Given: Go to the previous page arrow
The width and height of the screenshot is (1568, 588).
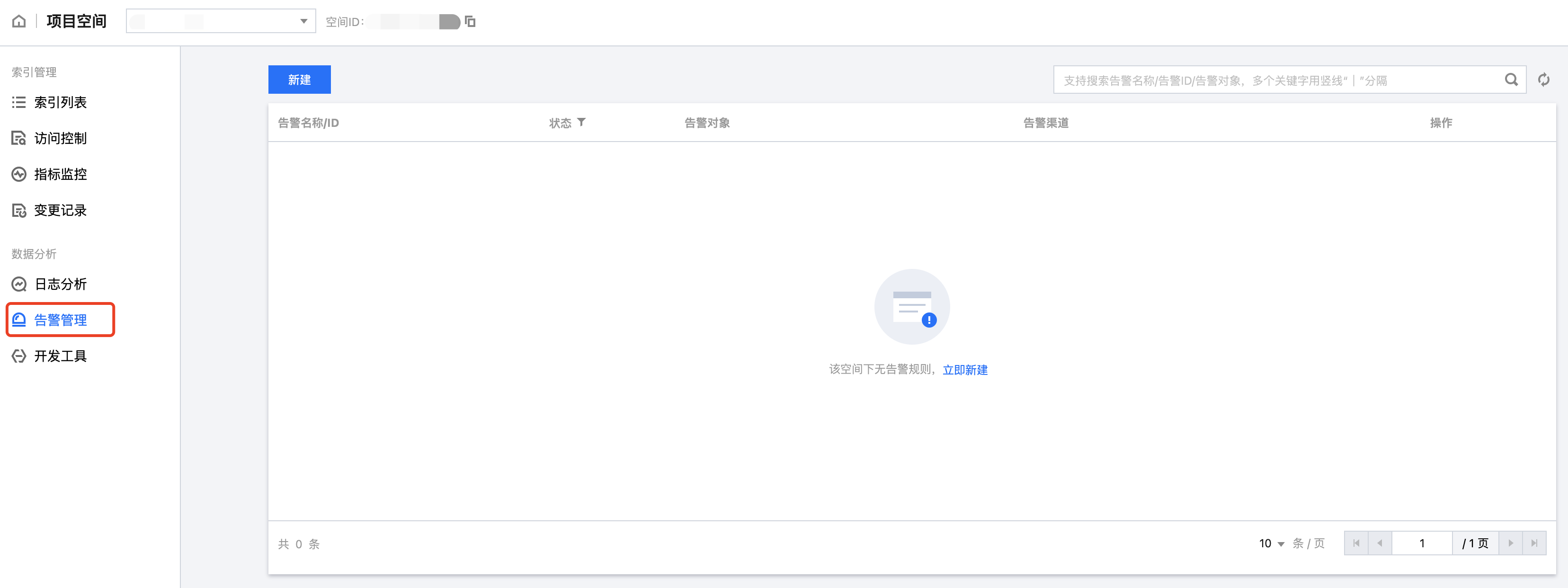Looking at the screenshot, I should pos(1380,543).
